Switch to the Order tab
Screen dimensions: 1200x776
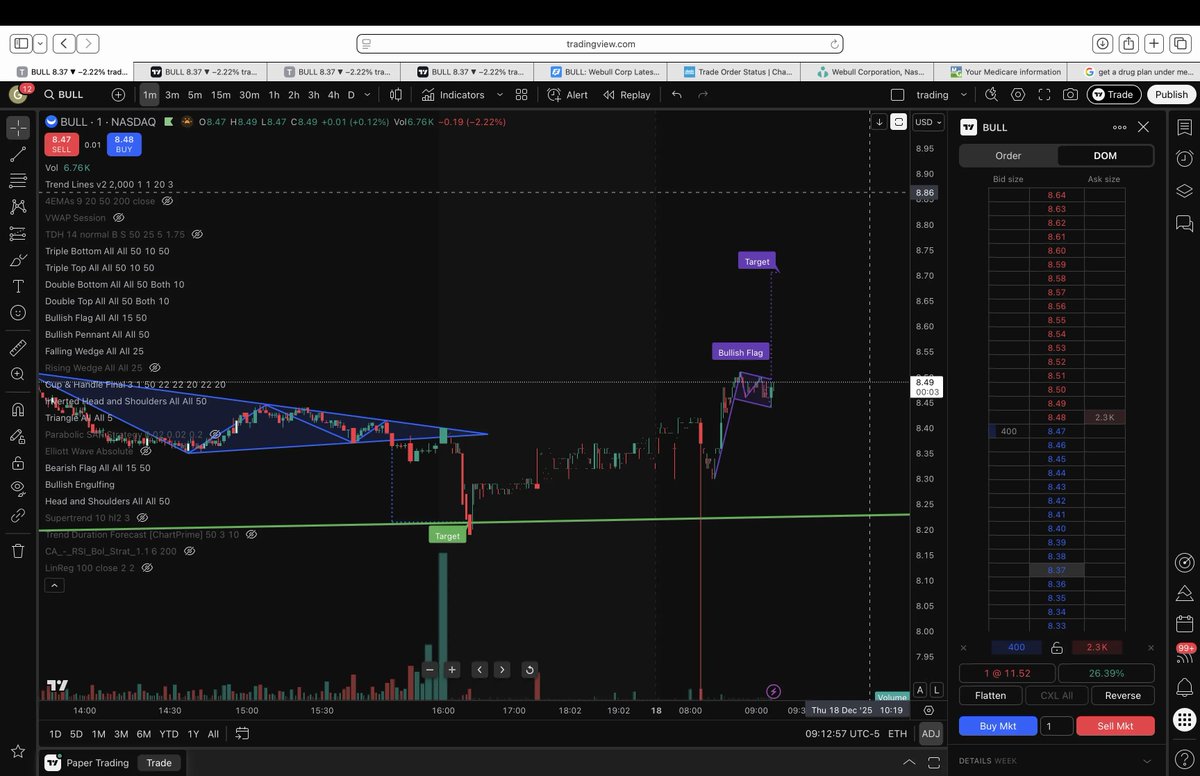[x=1008, y=156]
